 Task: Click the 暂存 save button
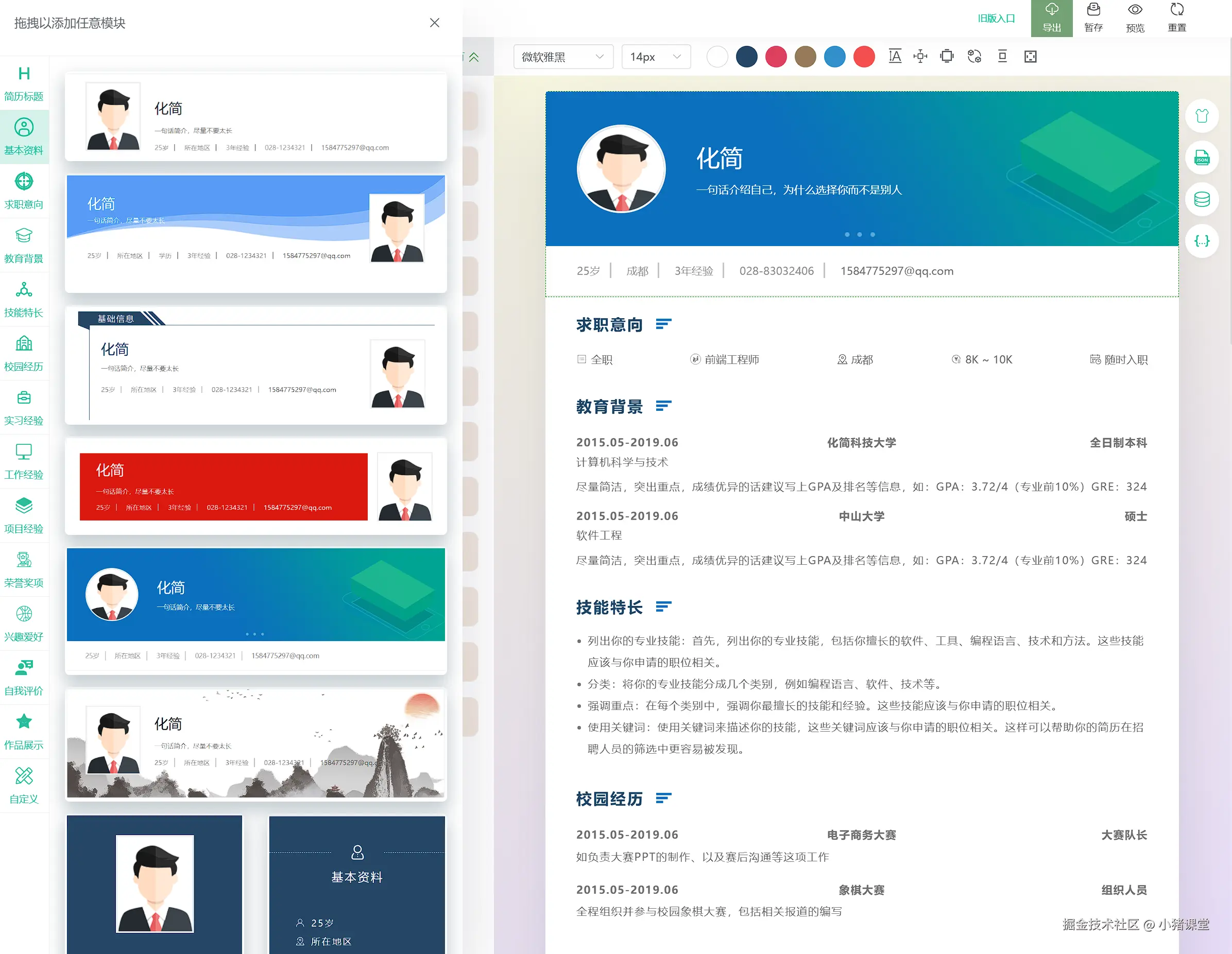point(1093,17)
